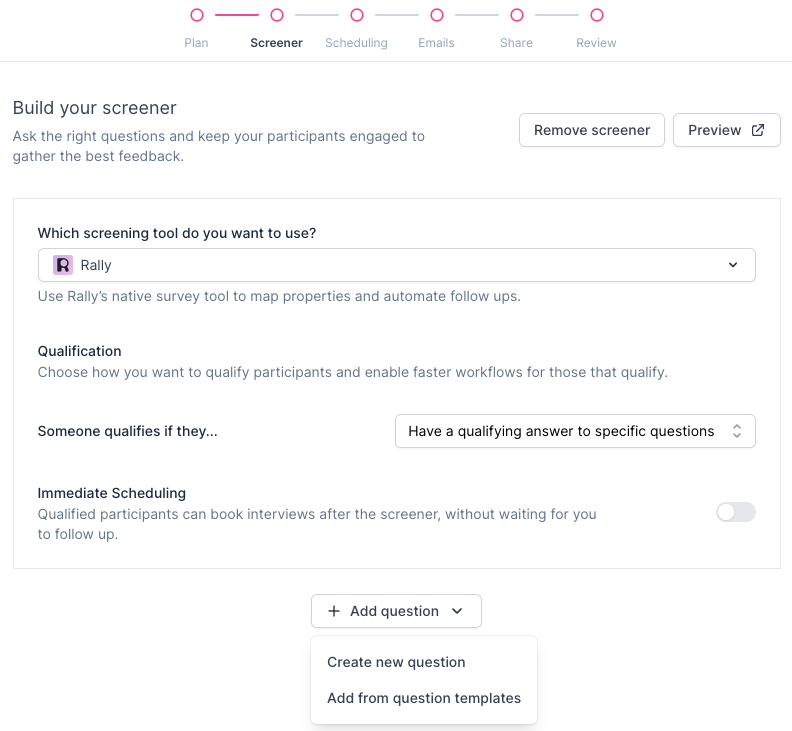The width and height of the screenshot is (792, 731).
Task: Jump to the Review step label
Action: [x=597, y=43]
